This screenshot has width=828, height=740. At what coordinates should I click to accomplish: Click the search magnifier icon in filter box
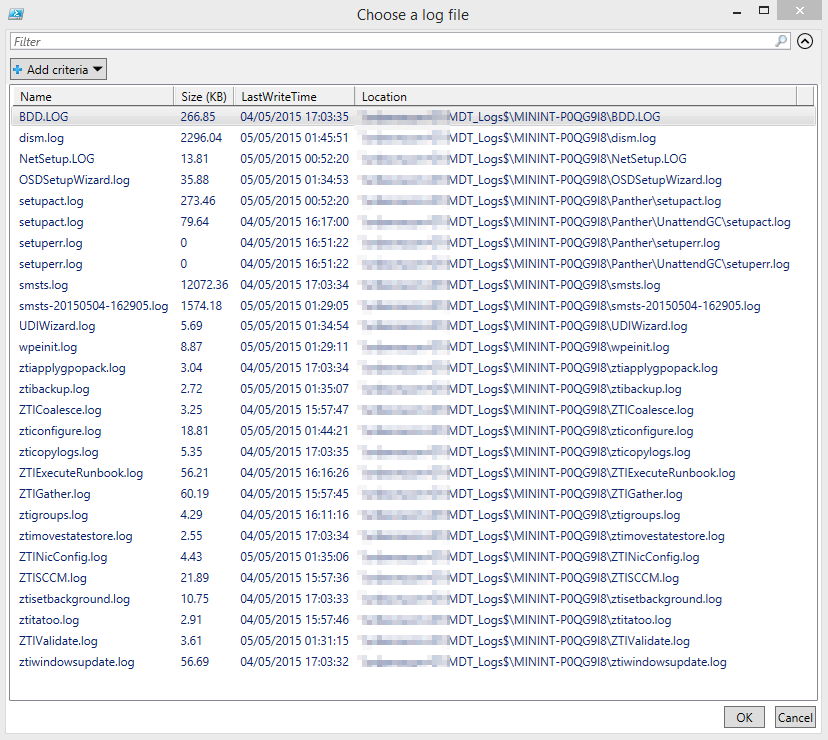pos(781,42)
